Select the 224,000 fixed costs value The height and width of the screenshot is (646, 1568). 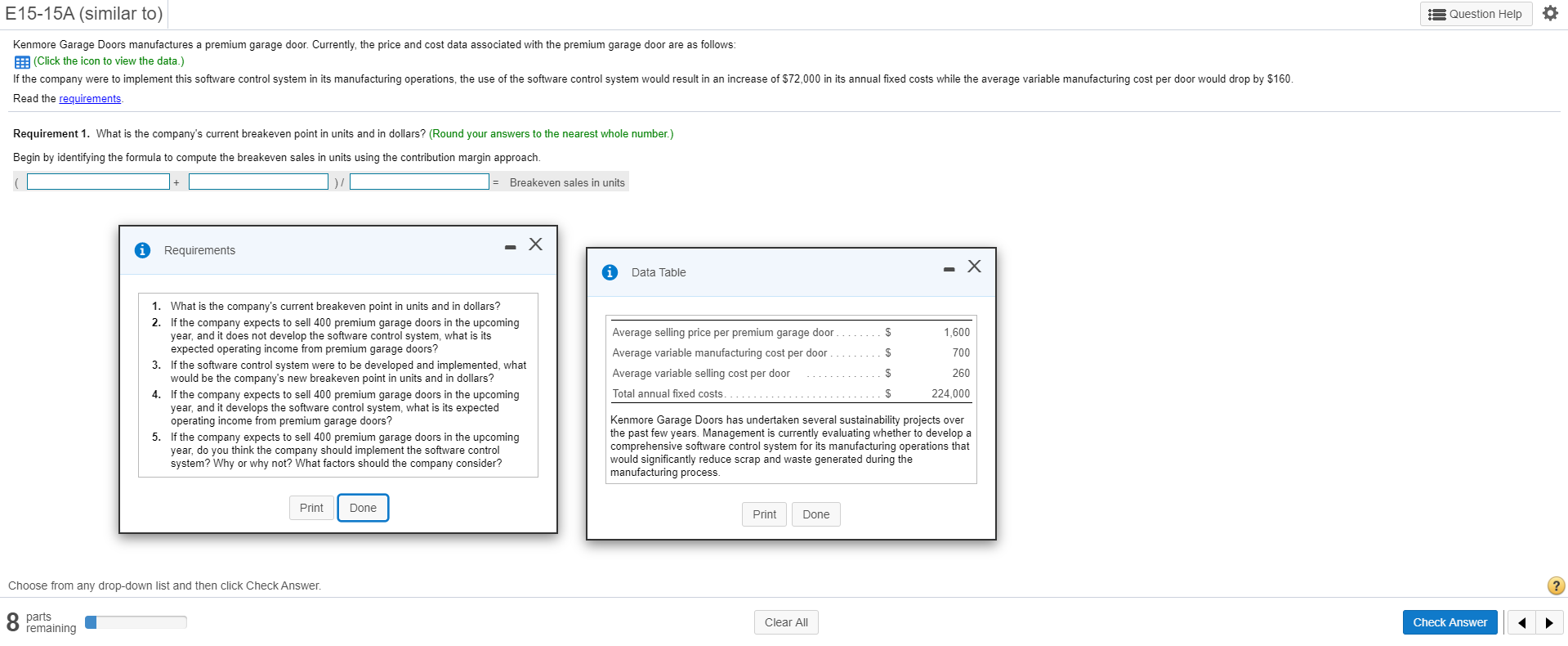[951, 394]
